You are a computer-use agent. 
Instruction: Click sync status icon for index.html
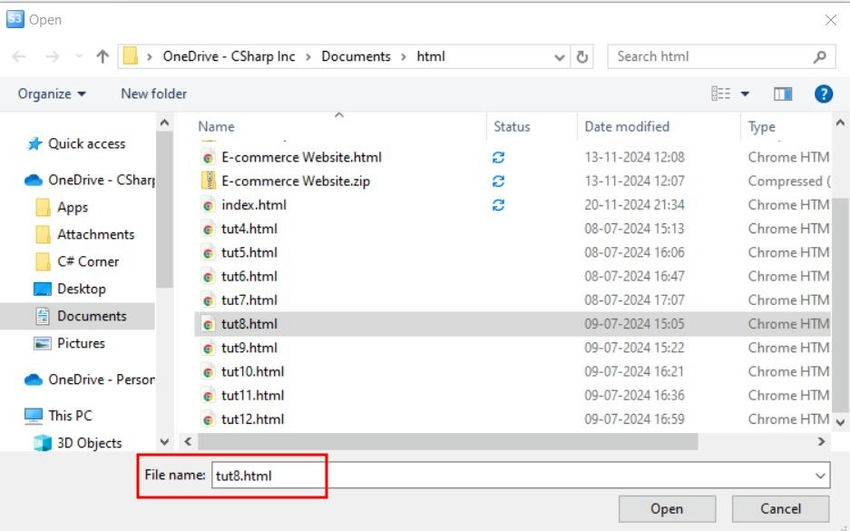coord(498,205)
